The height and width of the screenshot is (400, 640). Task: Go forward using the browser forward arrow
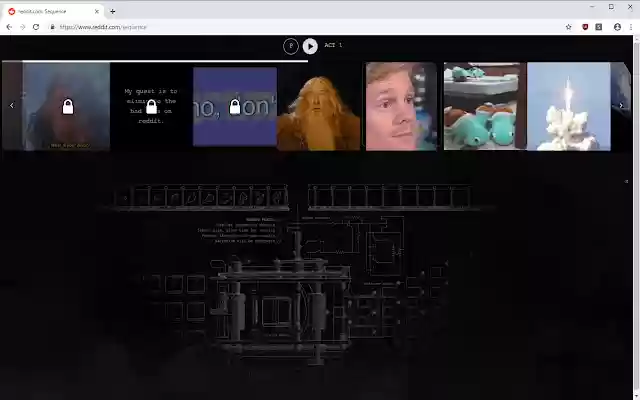point(23,27)
